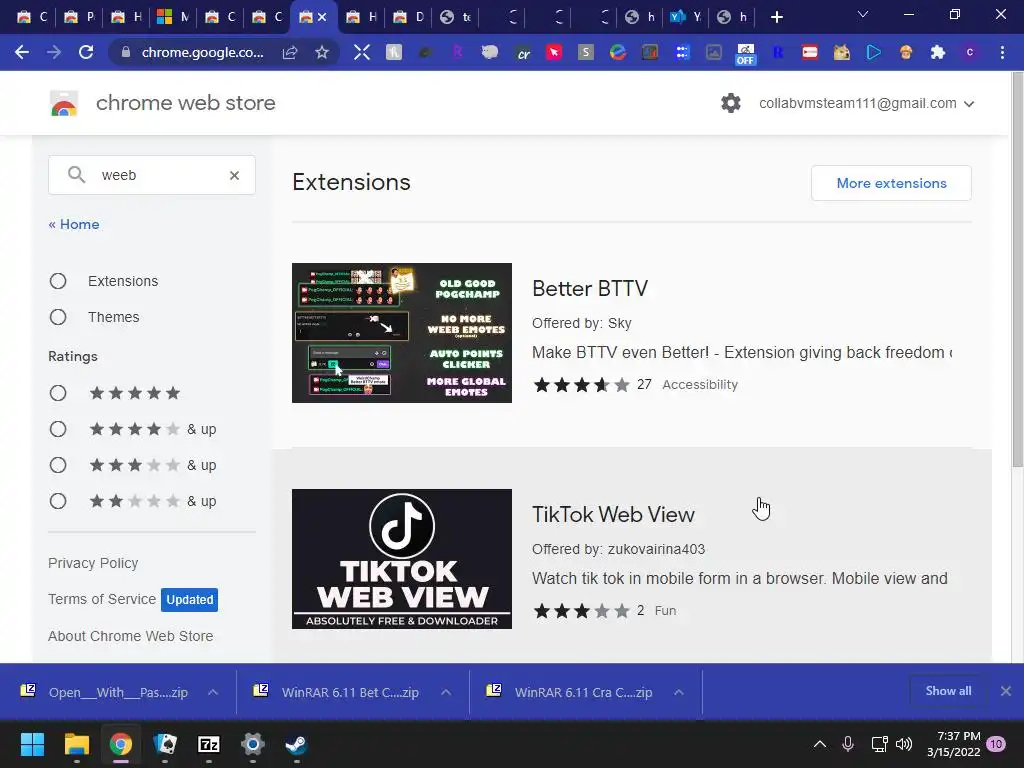Viewport: 1024px width, 768px height.
Task: Open the Web Store settings gear
Action: click(731, 103)
